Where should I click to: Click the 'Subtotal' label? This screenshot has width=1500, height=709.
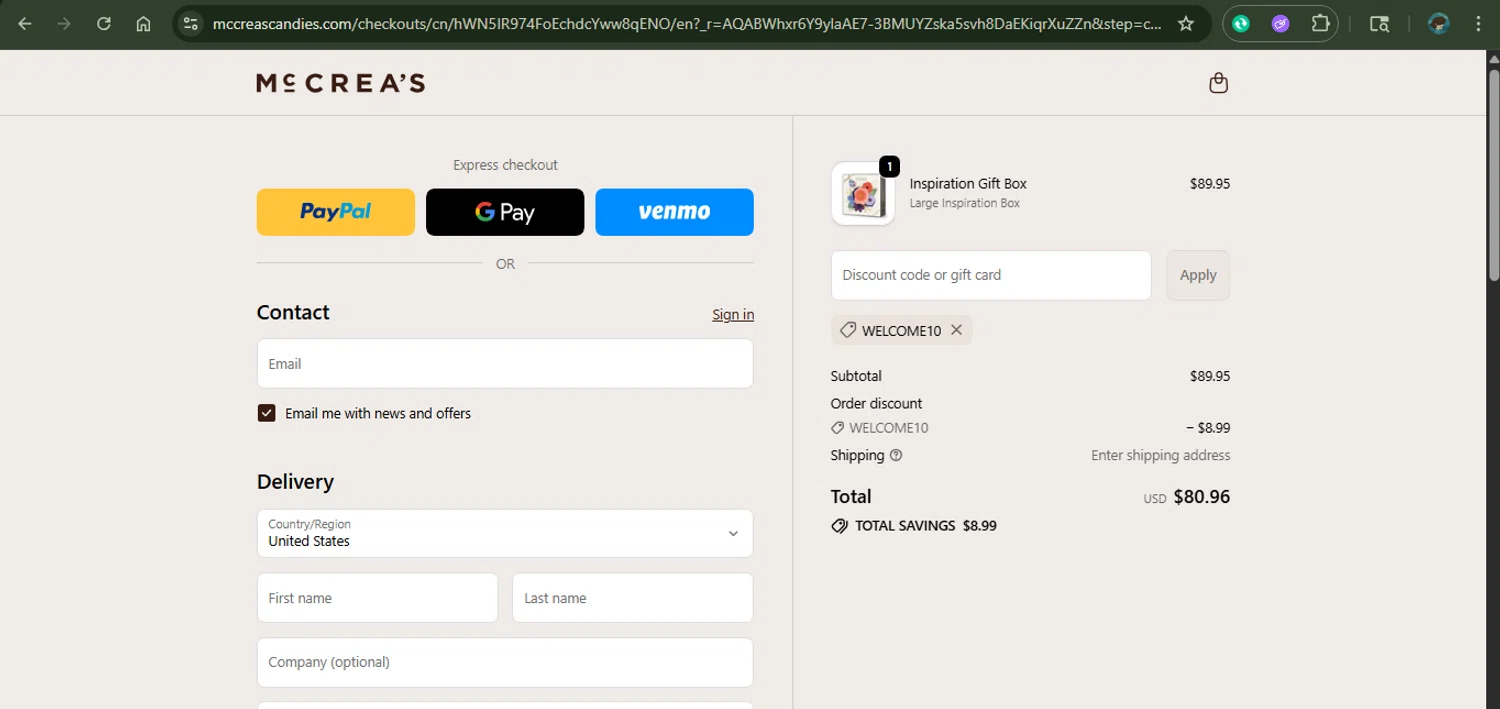[x=856, y=376]
